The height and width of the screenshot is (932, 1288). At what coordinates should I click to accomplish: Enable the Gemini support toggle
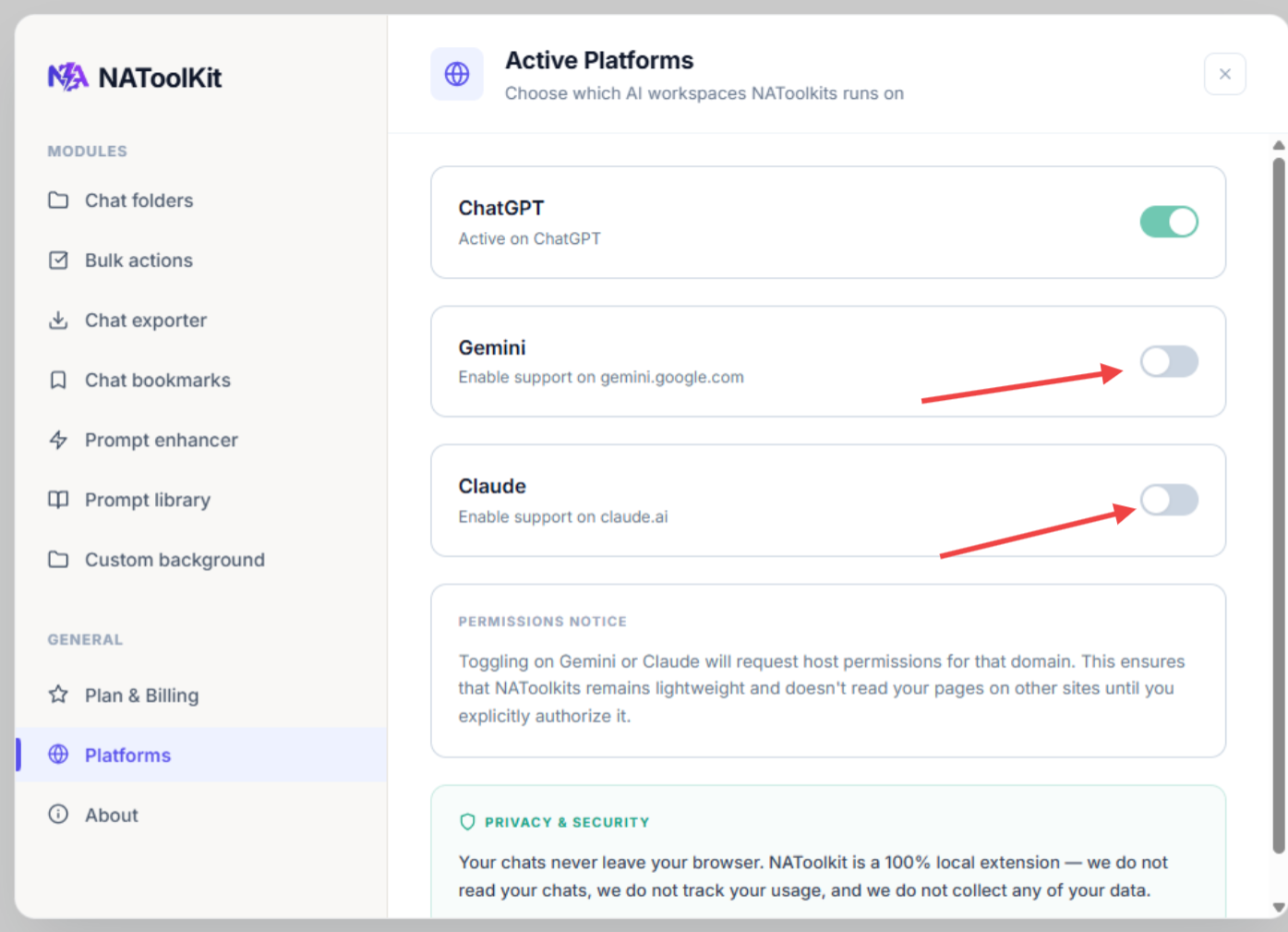1169,361
